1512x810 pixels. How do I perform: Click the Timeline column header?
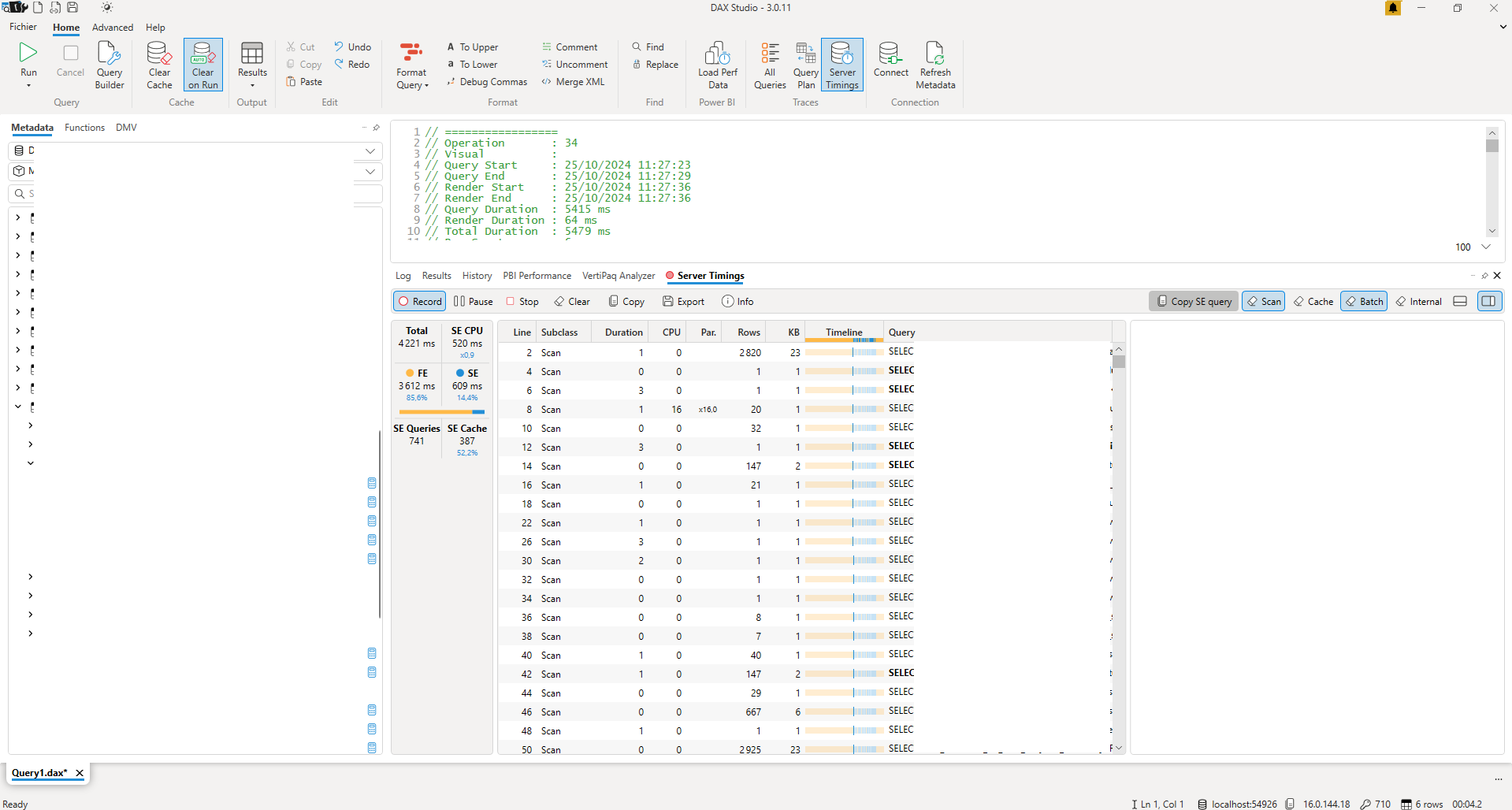click(844, 333)
